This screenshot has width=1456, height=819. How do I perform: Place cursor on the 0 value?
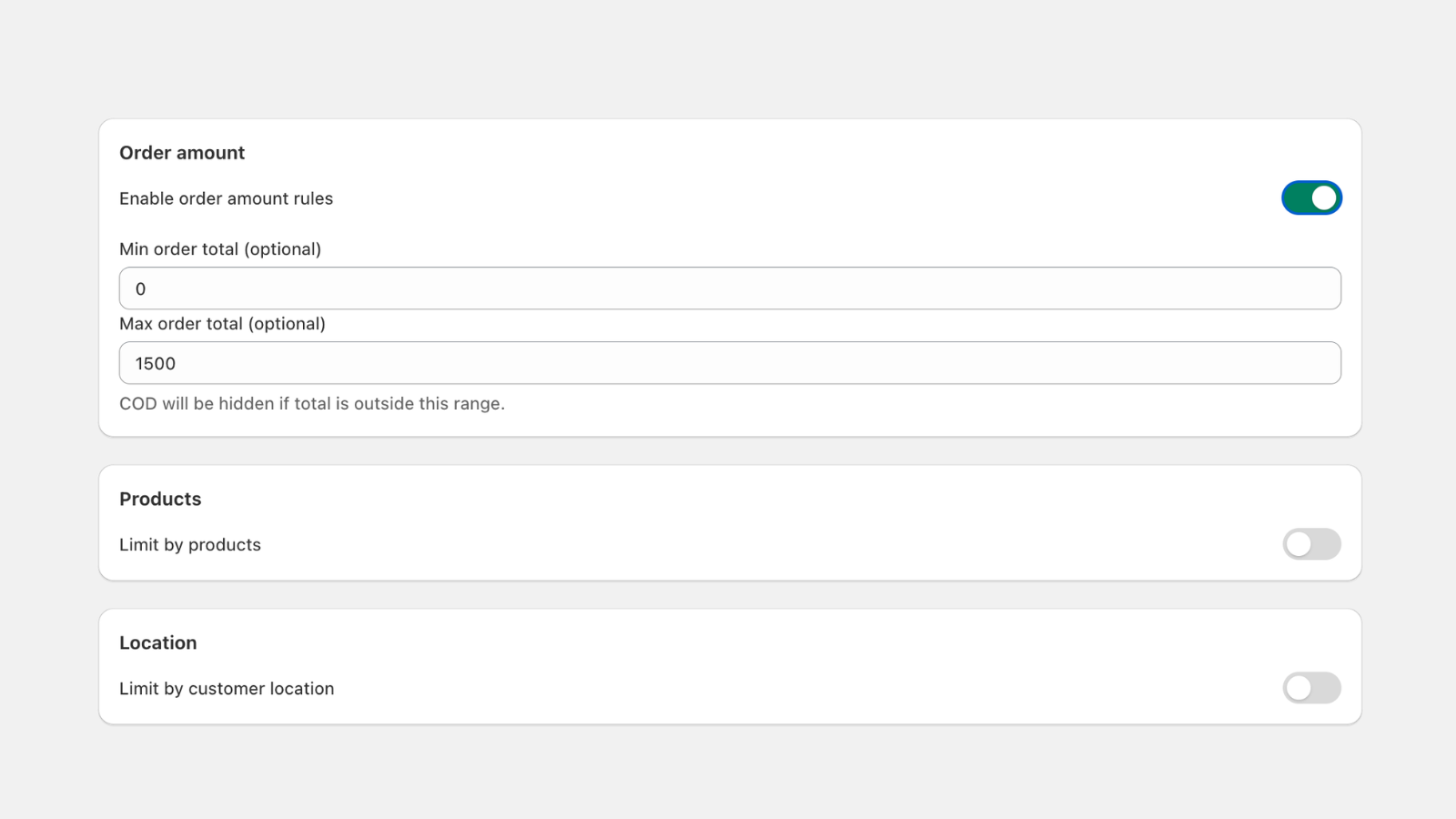(141, 289)
